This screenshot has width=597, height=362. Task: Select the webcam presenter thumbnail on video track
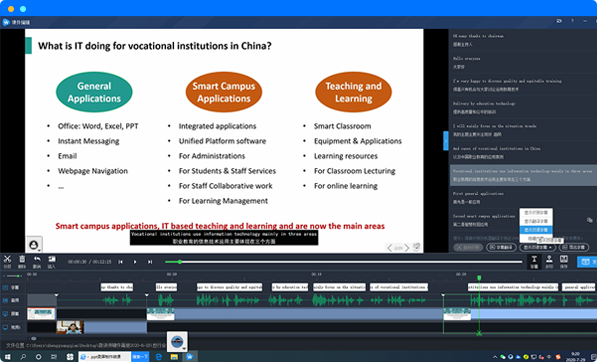pos(70,327)
